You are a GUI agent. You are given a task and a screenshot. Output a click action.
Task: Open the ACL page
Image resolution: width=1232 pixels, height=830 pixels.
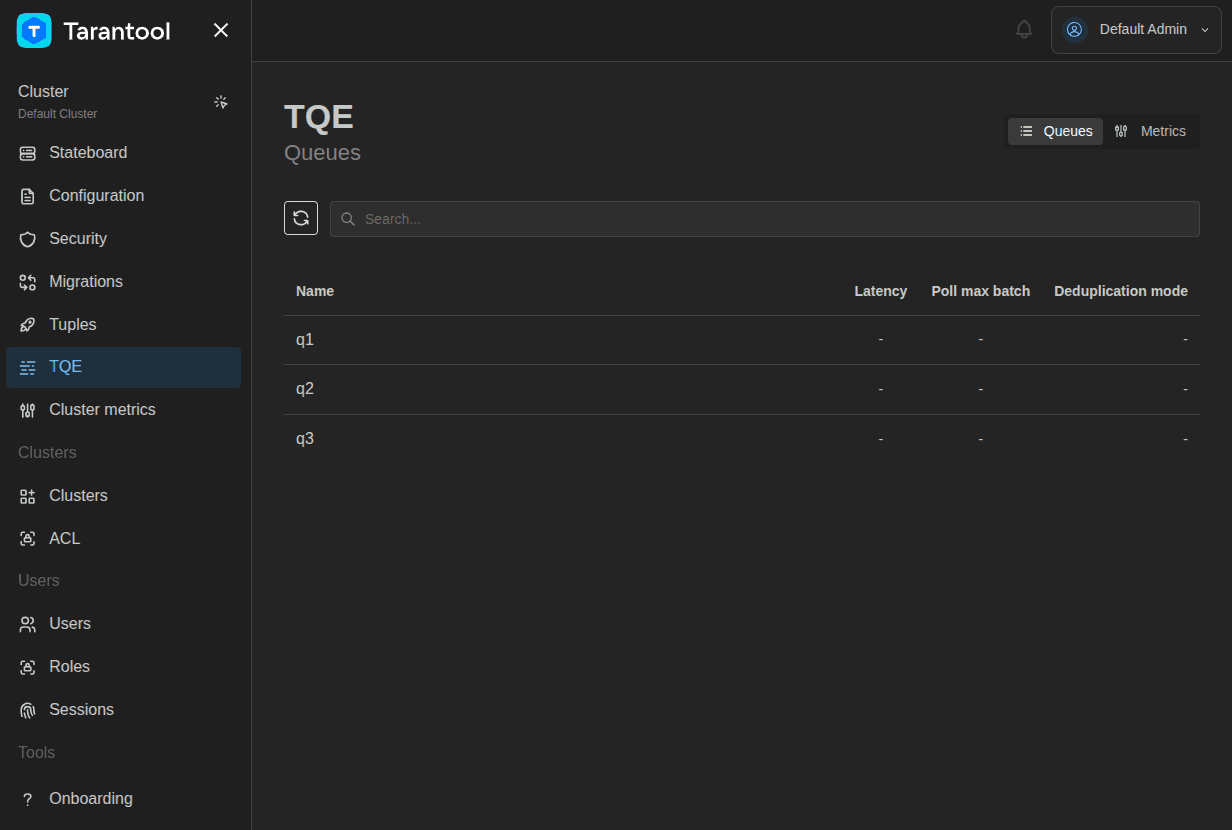tap(123, 539)
